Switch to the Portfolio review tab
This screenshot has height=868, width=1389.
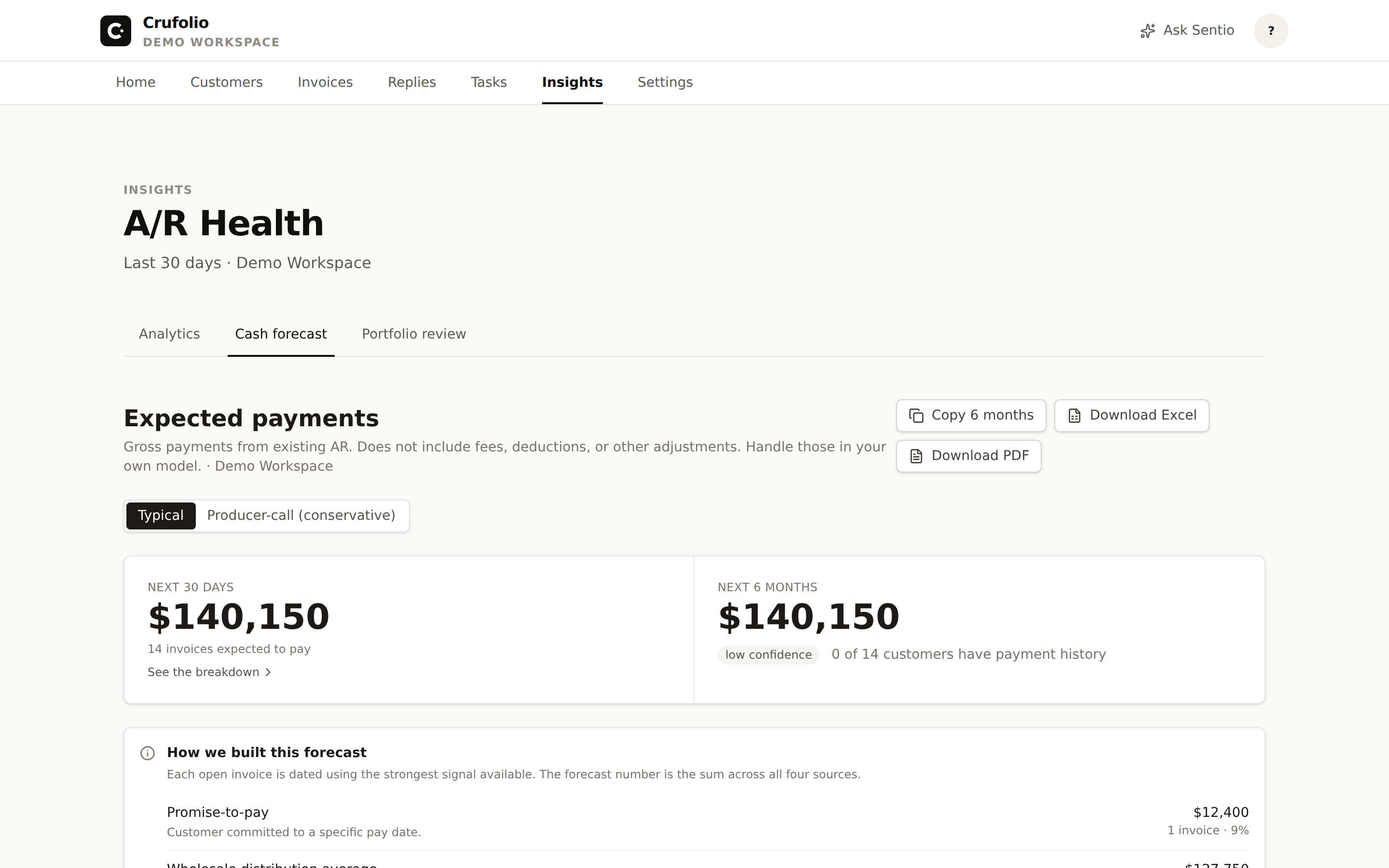(x=414, y=334)
